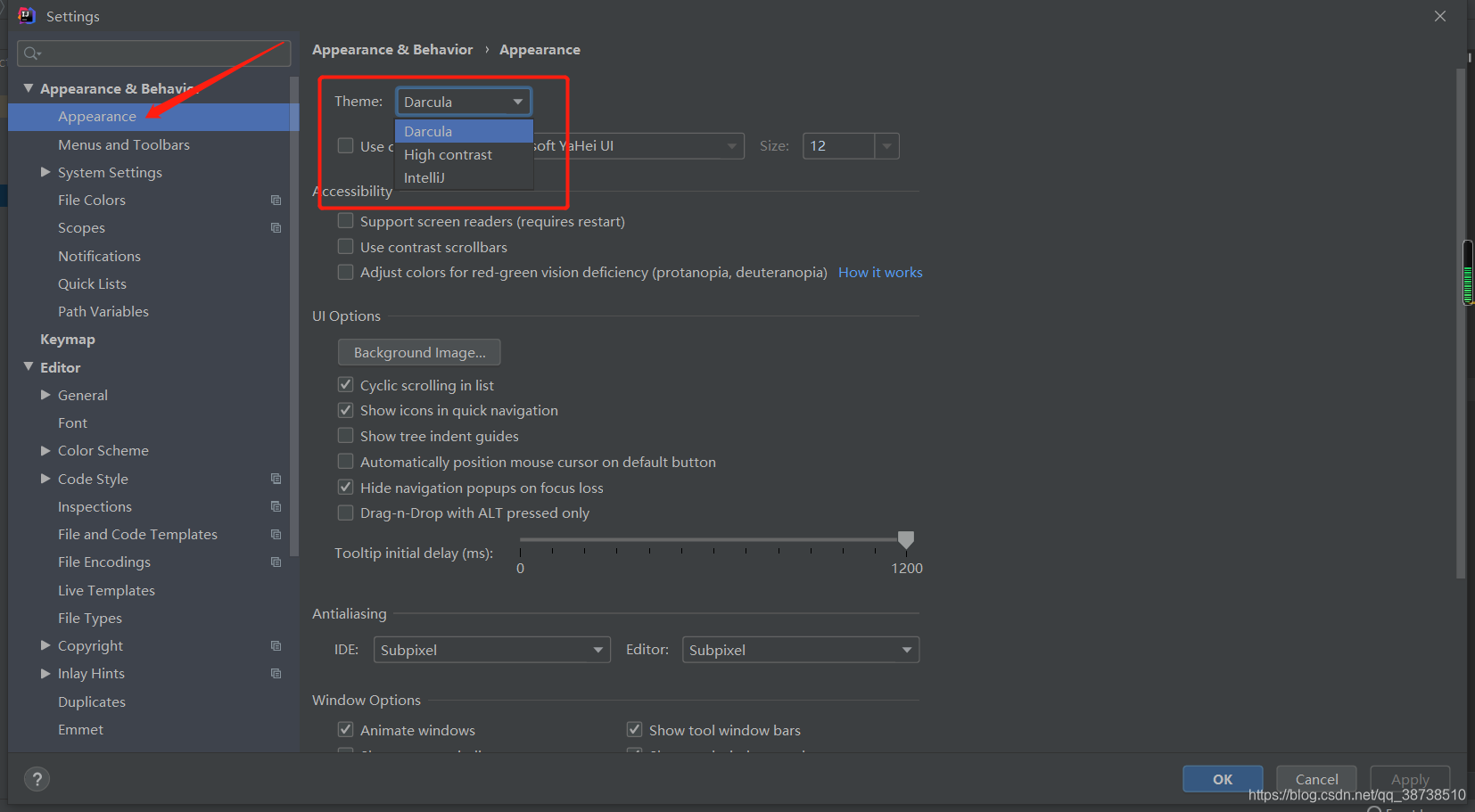This screenshot has width=1475, height=812.
Task: Open the Editor antialiasing dropdown
Action: [x=800, y=650]
